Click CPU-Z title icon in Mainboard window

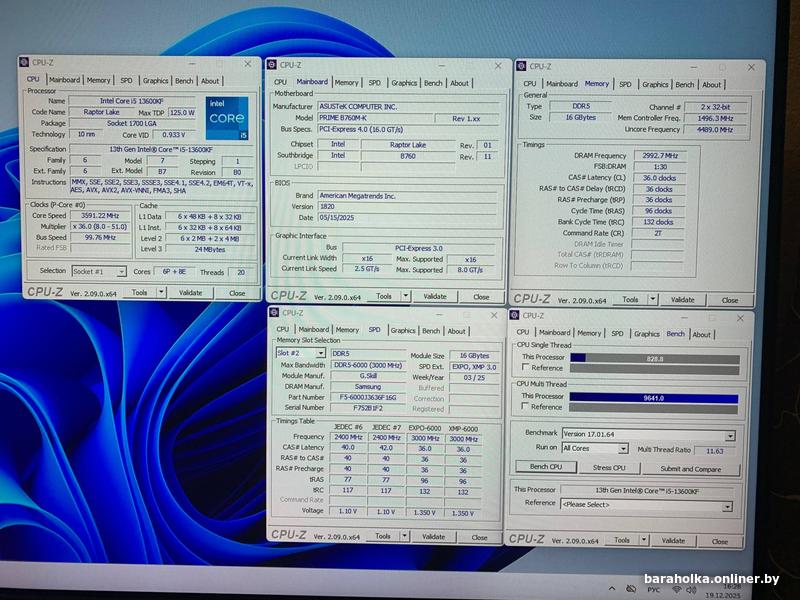point(273,64)
